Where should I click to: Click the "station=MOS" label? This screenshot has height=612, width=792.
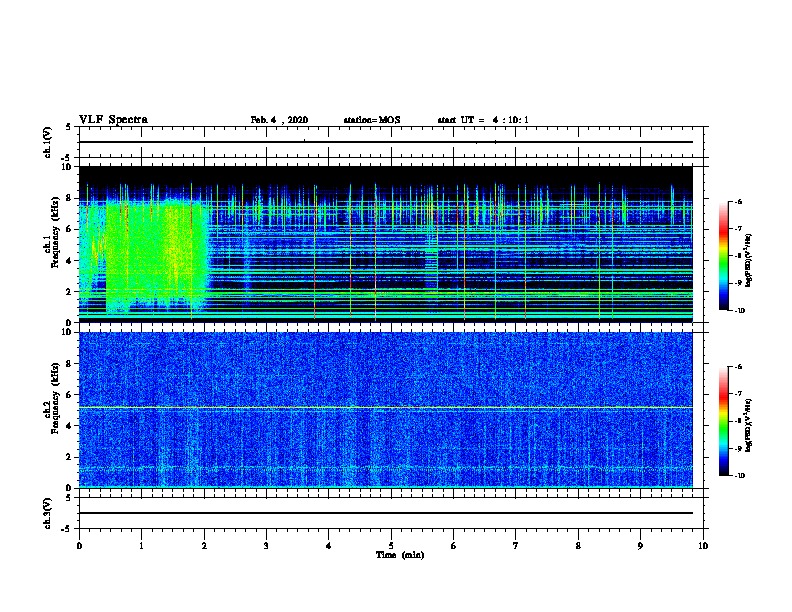(372, 120)
